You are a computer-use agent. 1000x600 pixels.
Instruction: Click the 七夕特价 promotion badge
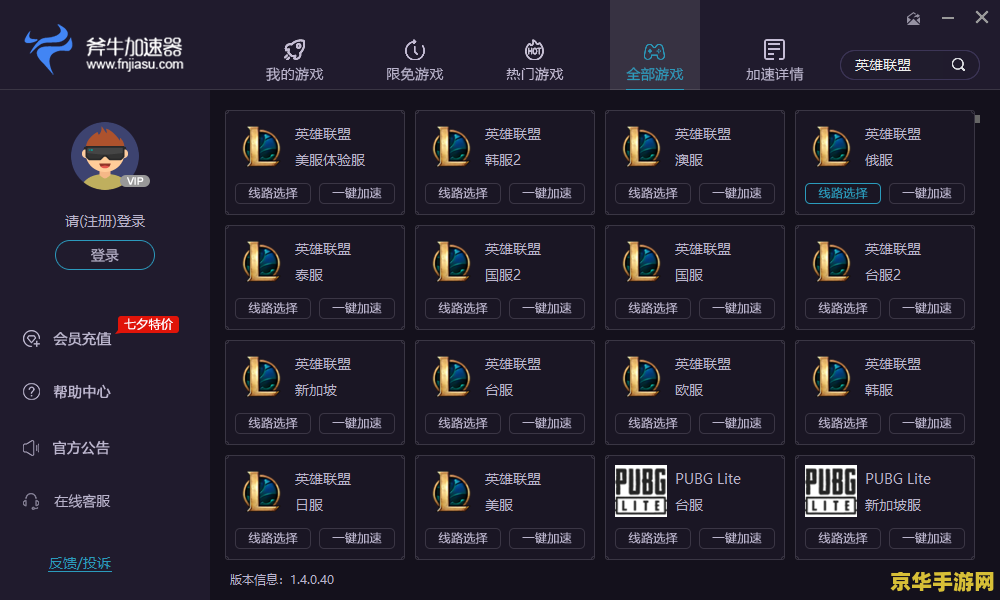[x=148, y=324]
